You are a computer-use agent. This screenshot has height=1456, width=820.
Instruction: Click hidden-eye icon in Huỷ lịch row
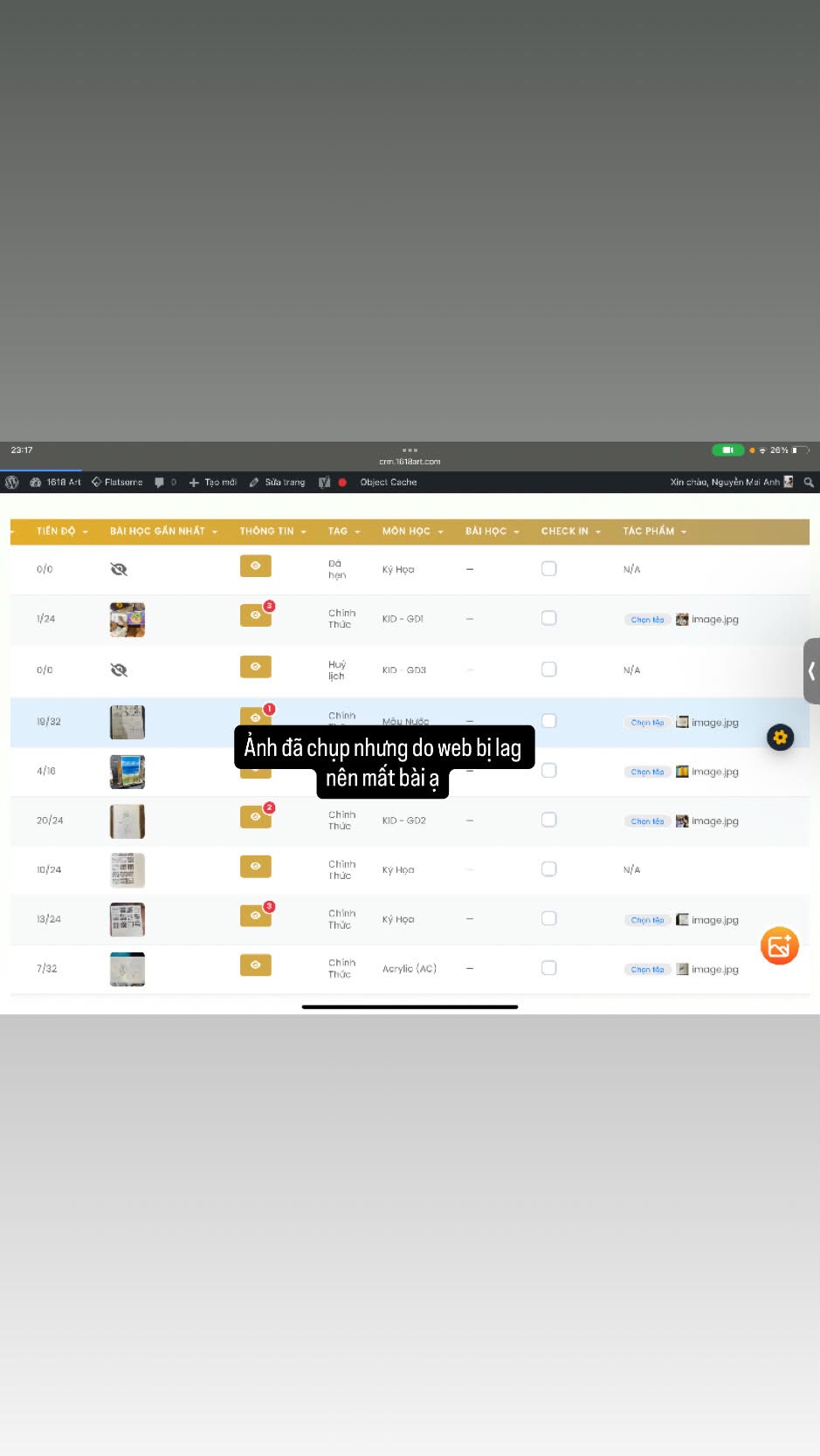[x=119, y=670]
